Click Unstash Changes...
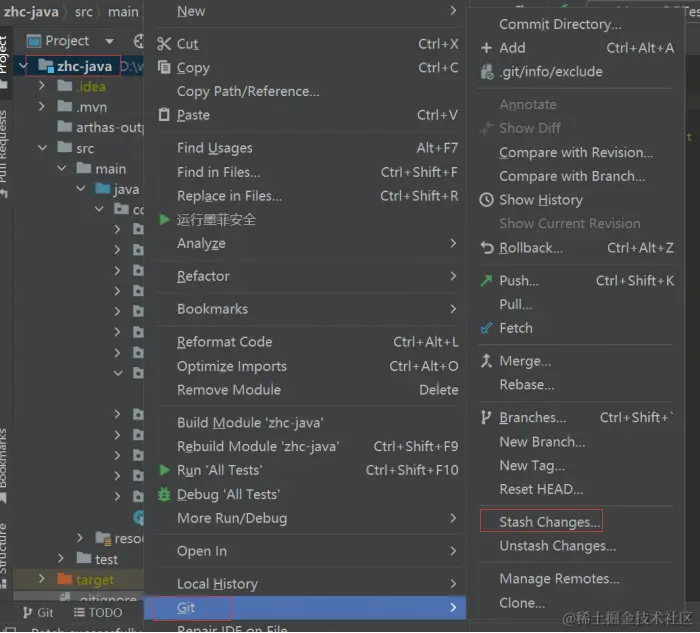Image resolution: width=700 pixels, height=633 pixels. tap(576, 546)
